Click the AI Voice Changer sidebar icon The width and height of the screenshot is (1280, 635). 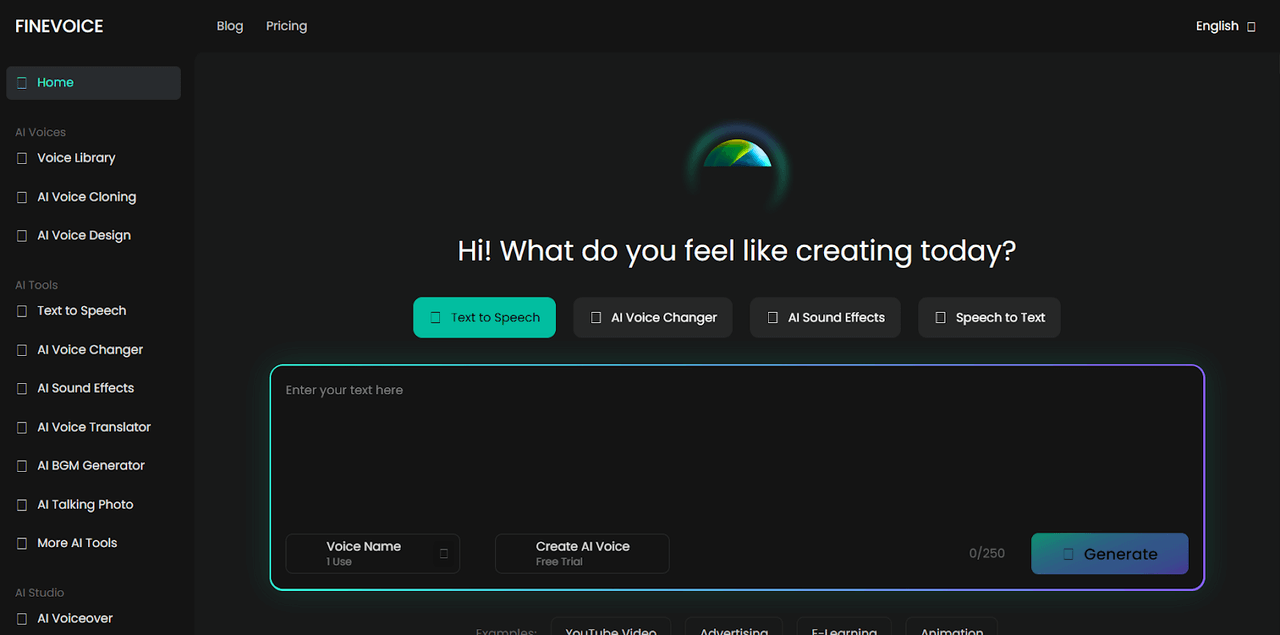22,350
